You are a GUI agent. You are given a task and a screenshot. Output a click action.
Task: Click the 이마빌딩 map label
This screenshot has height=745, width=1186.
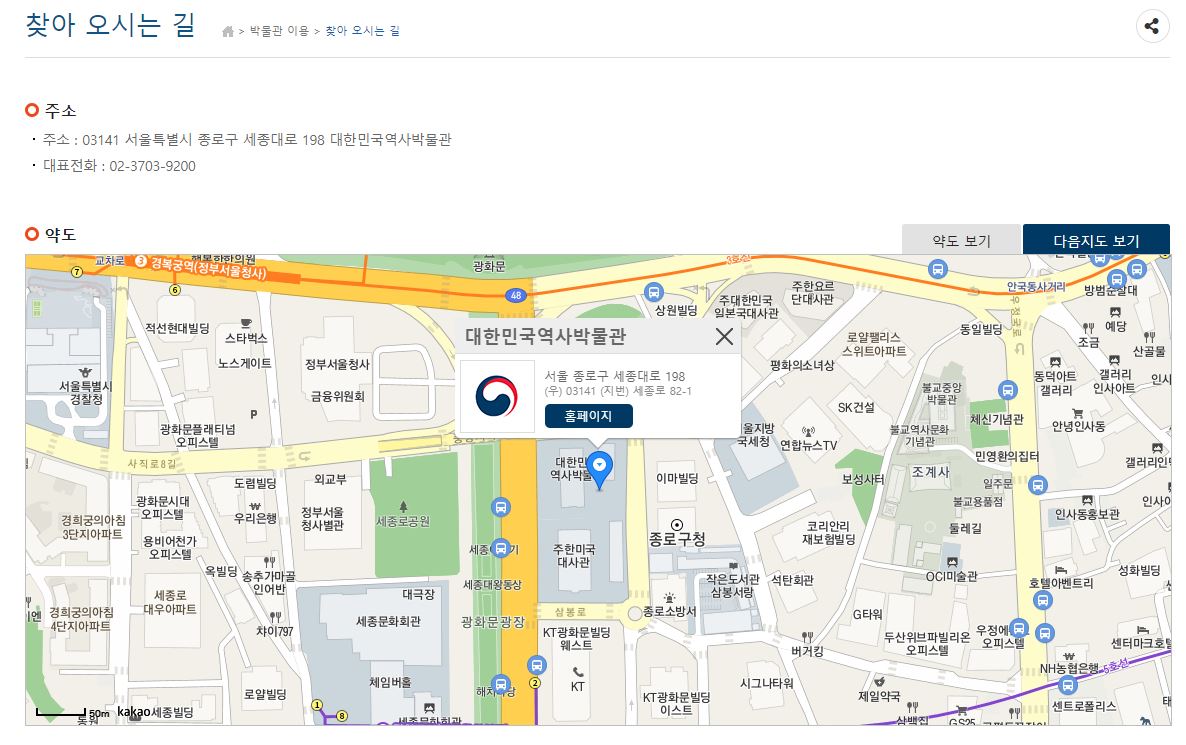coord(677,478)
